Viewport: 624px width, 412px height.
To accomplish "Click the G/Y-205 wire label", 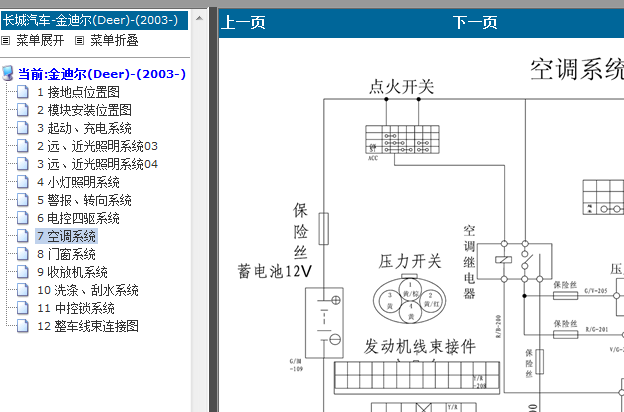I will [x=596, y=291].
